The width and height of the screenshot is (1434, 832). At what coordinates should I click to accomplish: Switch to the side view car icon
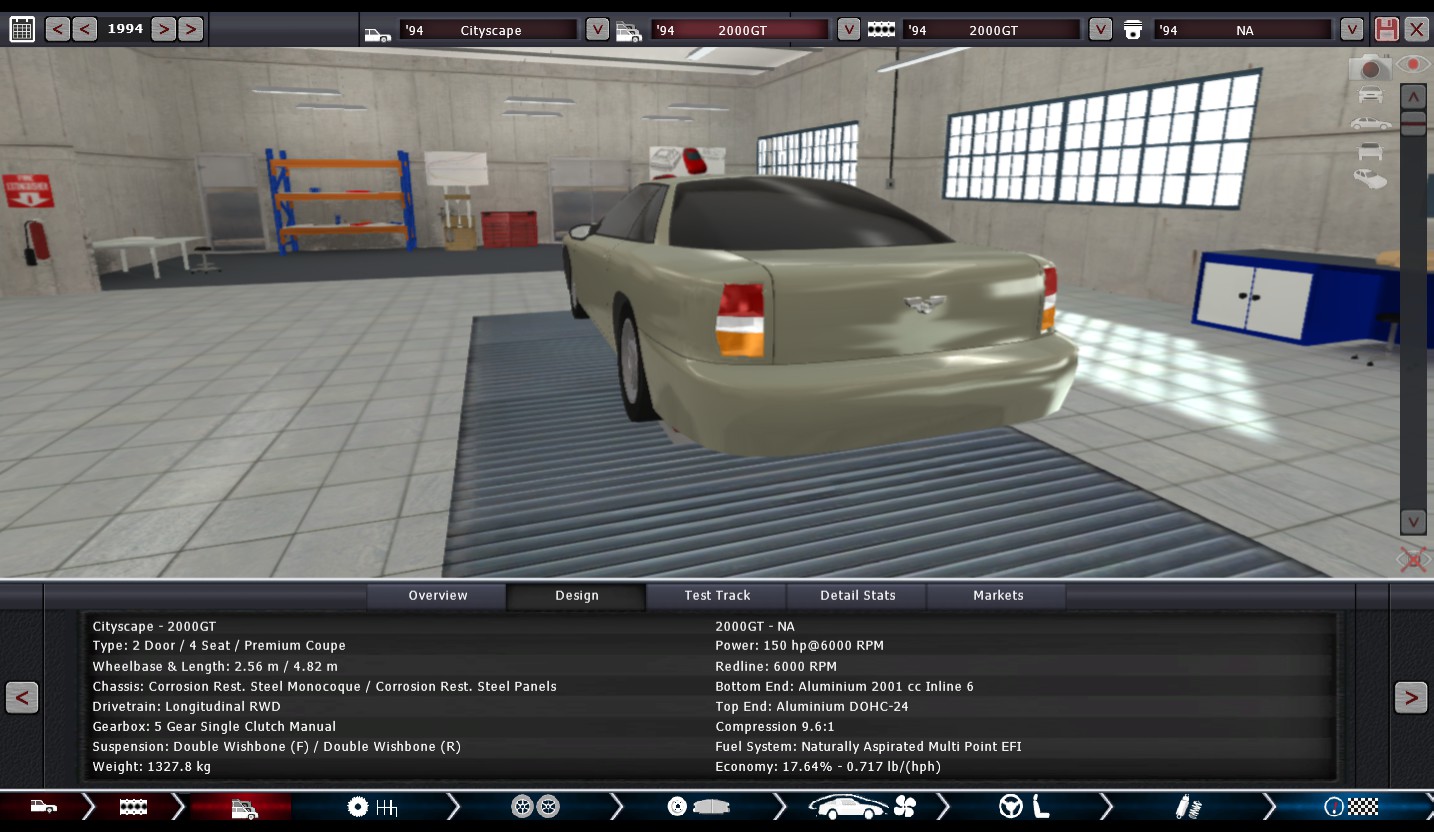coord(1370,123)
